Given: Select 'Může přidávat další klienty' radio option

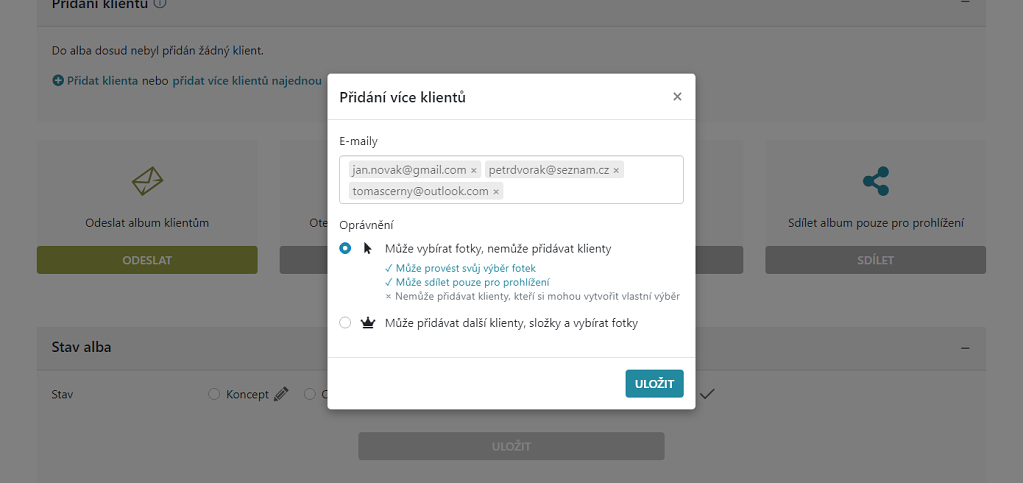Looking at the screenshot, I should pos(345,322).
